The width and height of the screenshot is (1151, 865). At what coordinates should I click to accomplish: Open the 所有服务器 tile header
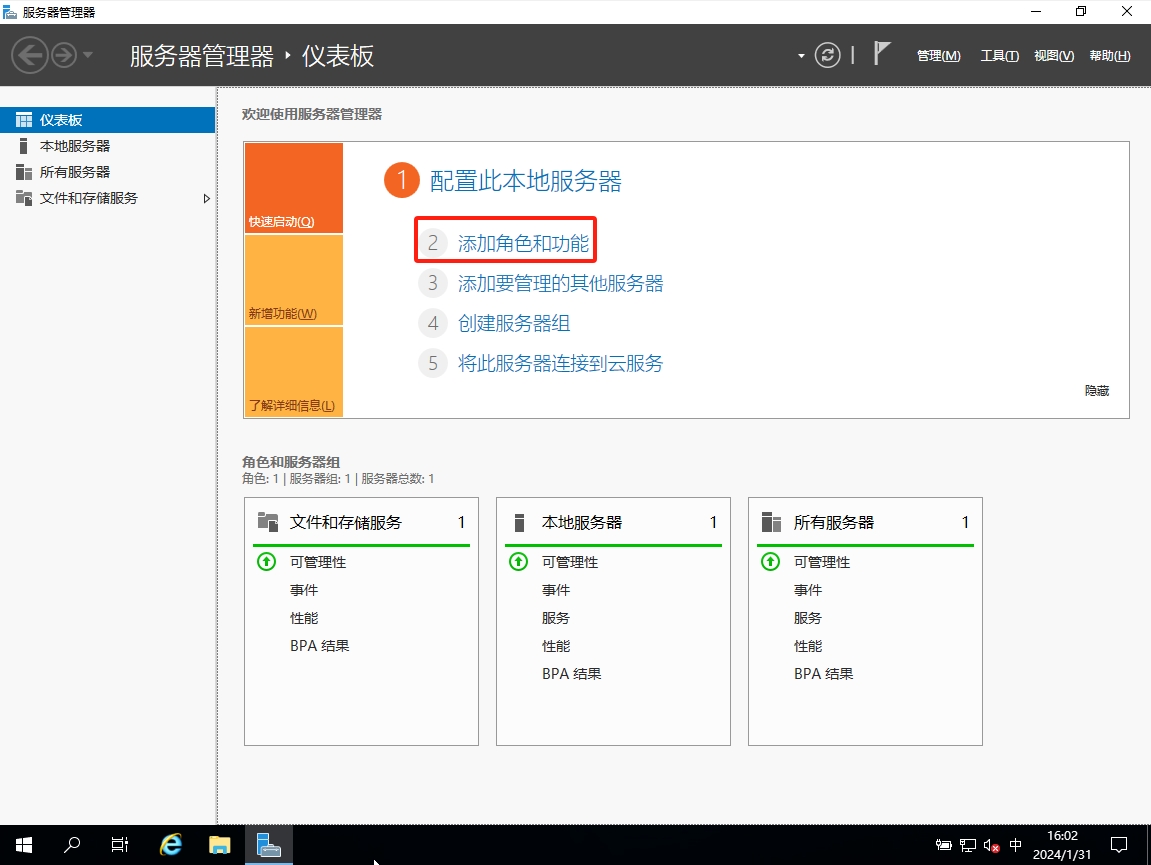pos(834,522)
